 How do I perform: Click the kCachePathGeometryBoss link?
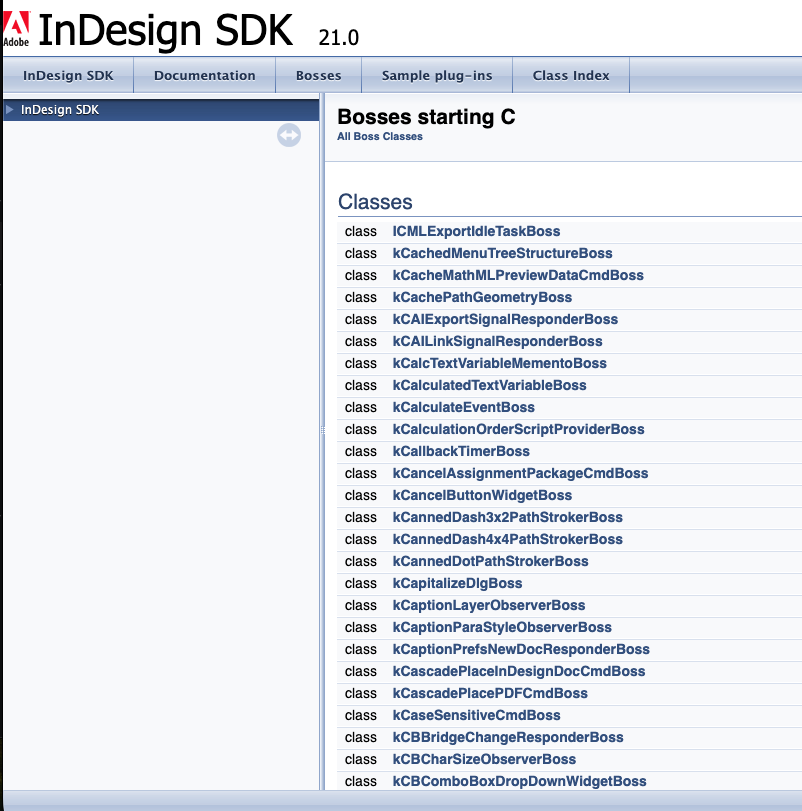482,297
